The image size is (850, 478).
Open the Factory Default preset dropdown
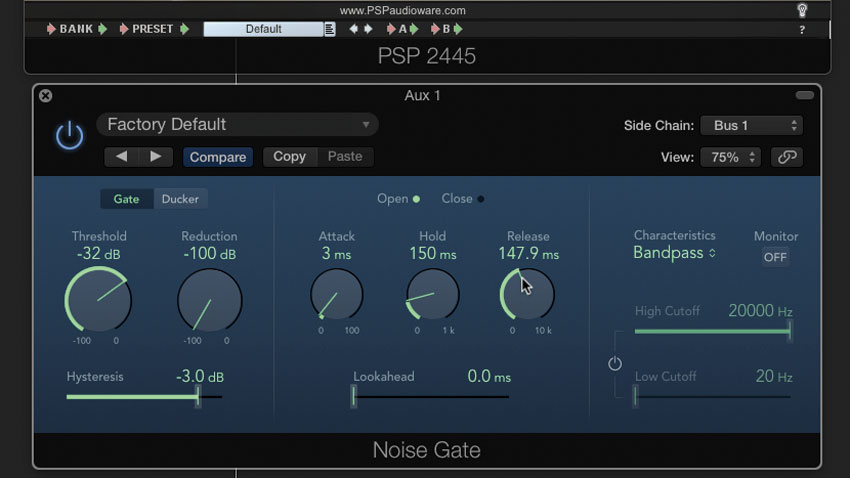click(237, 125)
